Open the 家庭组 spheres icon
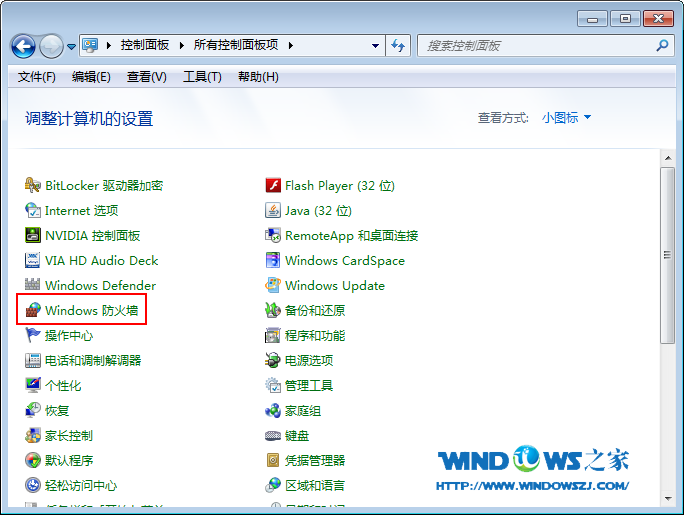Image resolution: width=684 pixels, height=515 pixels. click(273, 410)
